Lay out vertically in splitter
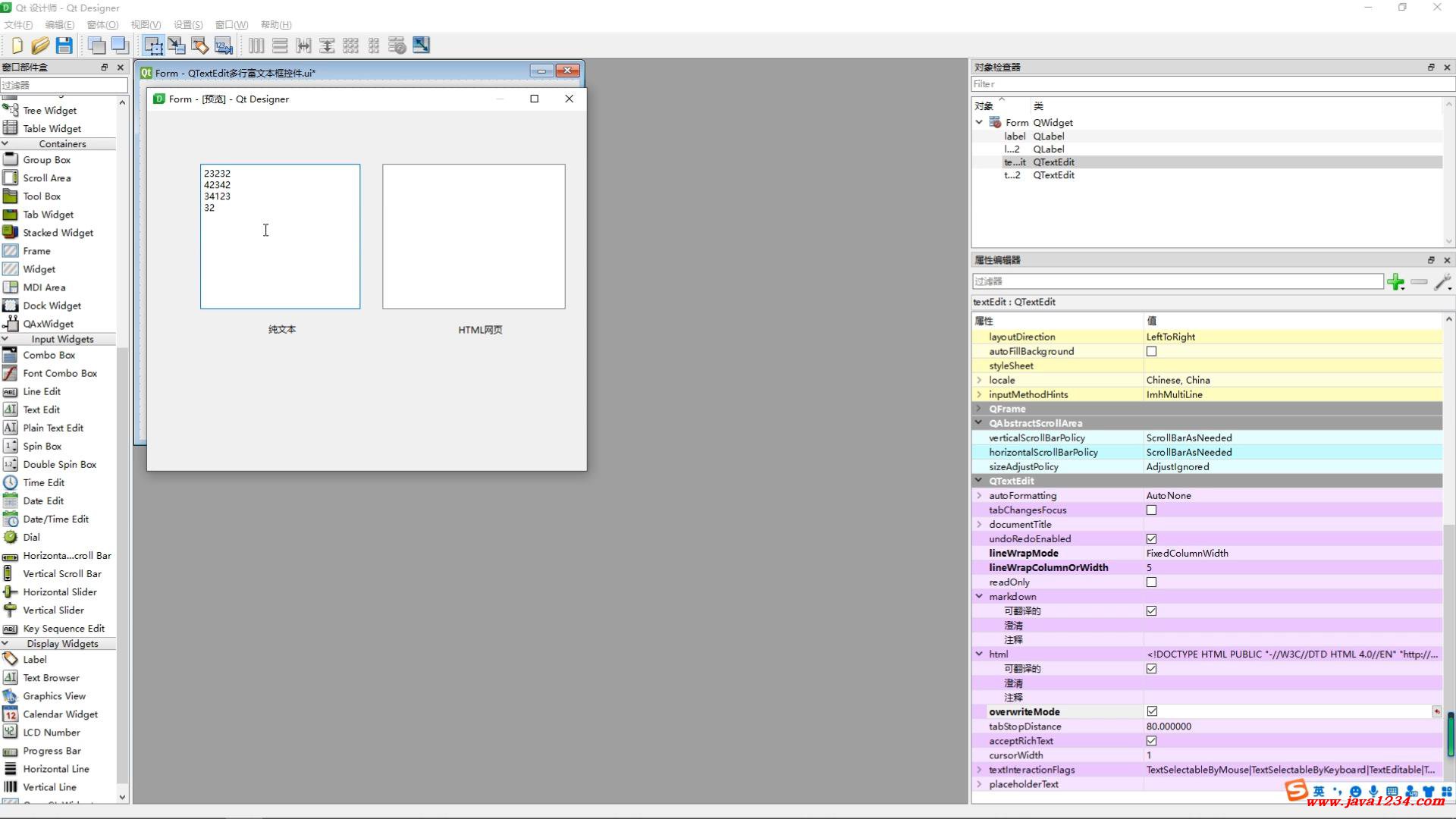 point(327,45)
